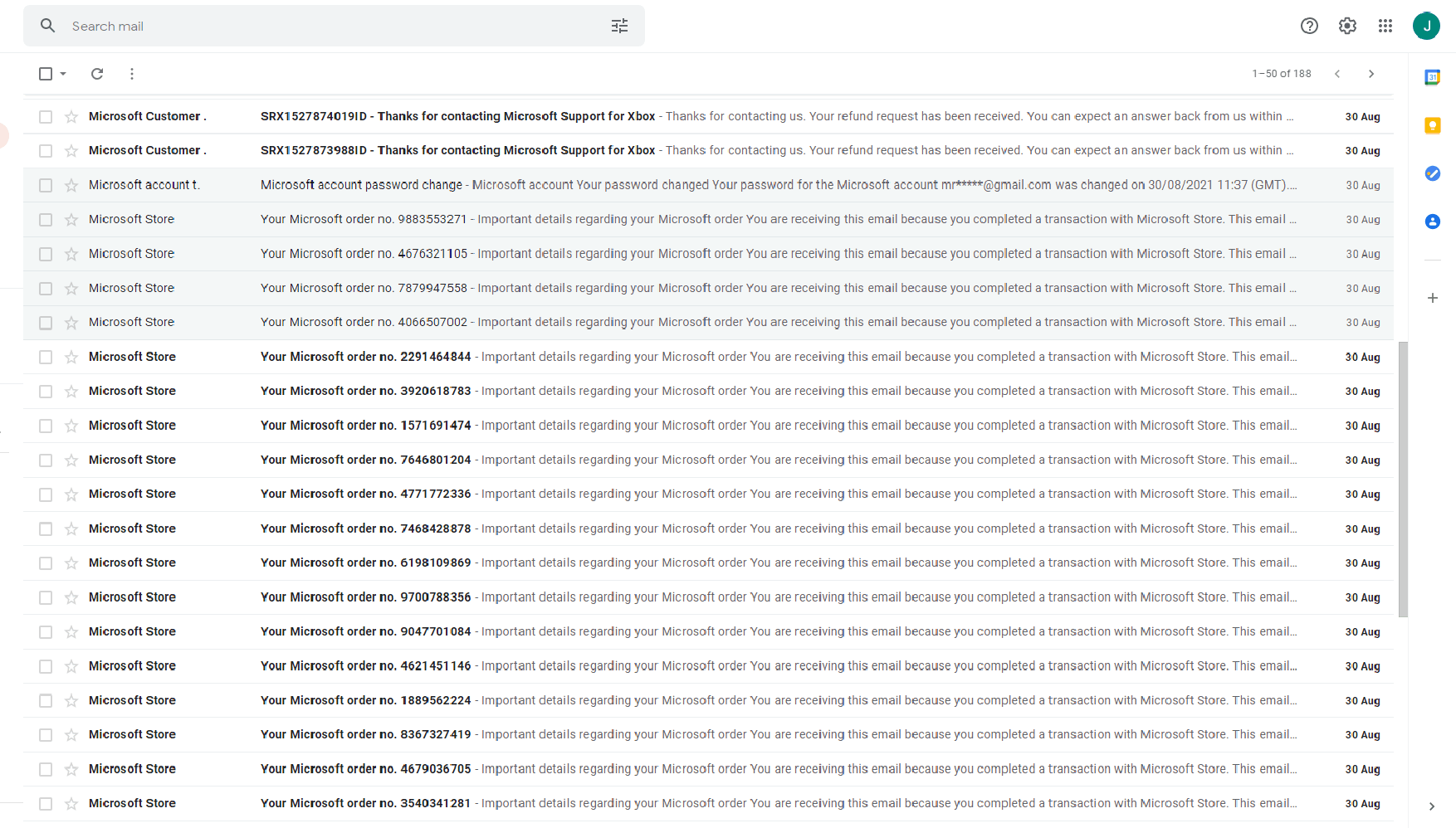Check order no. 4066507002 email
Image resolution: width=1456 pixels, height=828 pixels.
point(46,323)
